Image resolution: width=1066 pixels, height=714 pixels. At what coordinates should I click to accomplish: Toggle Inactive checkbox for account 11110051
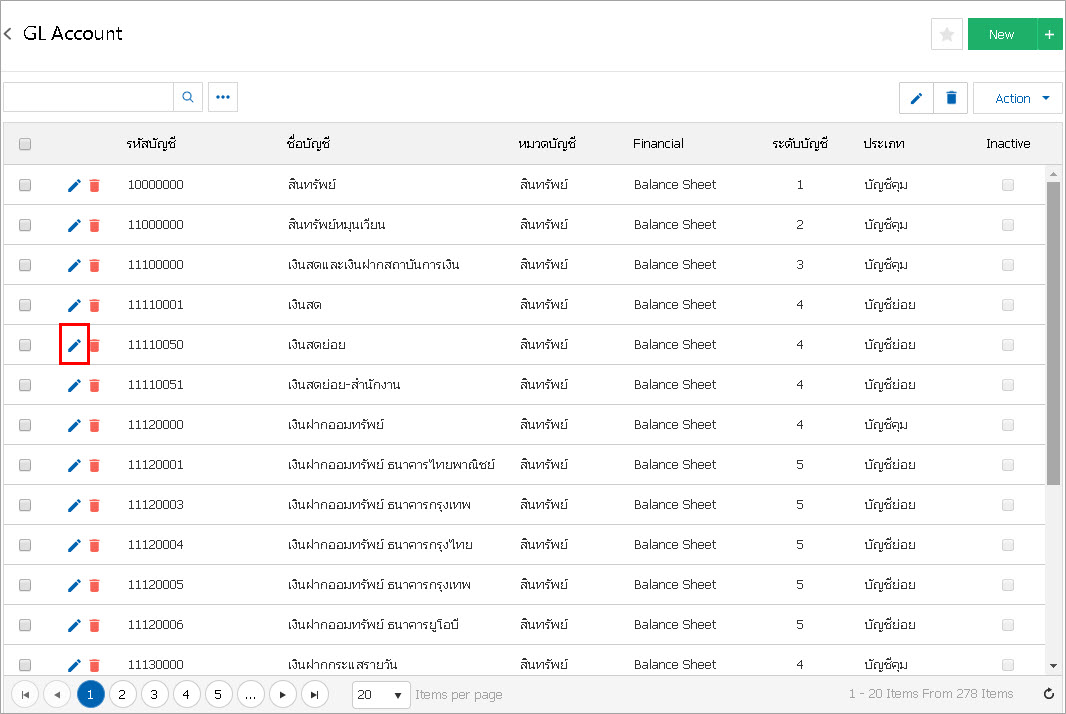click(x=1008, y=385)
